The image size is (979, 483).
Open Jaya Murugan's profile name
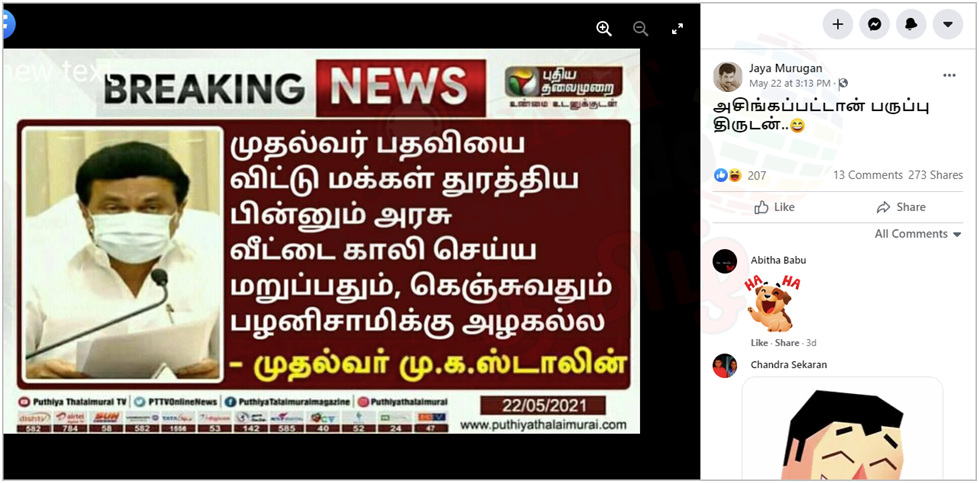[x=785, y=69]
